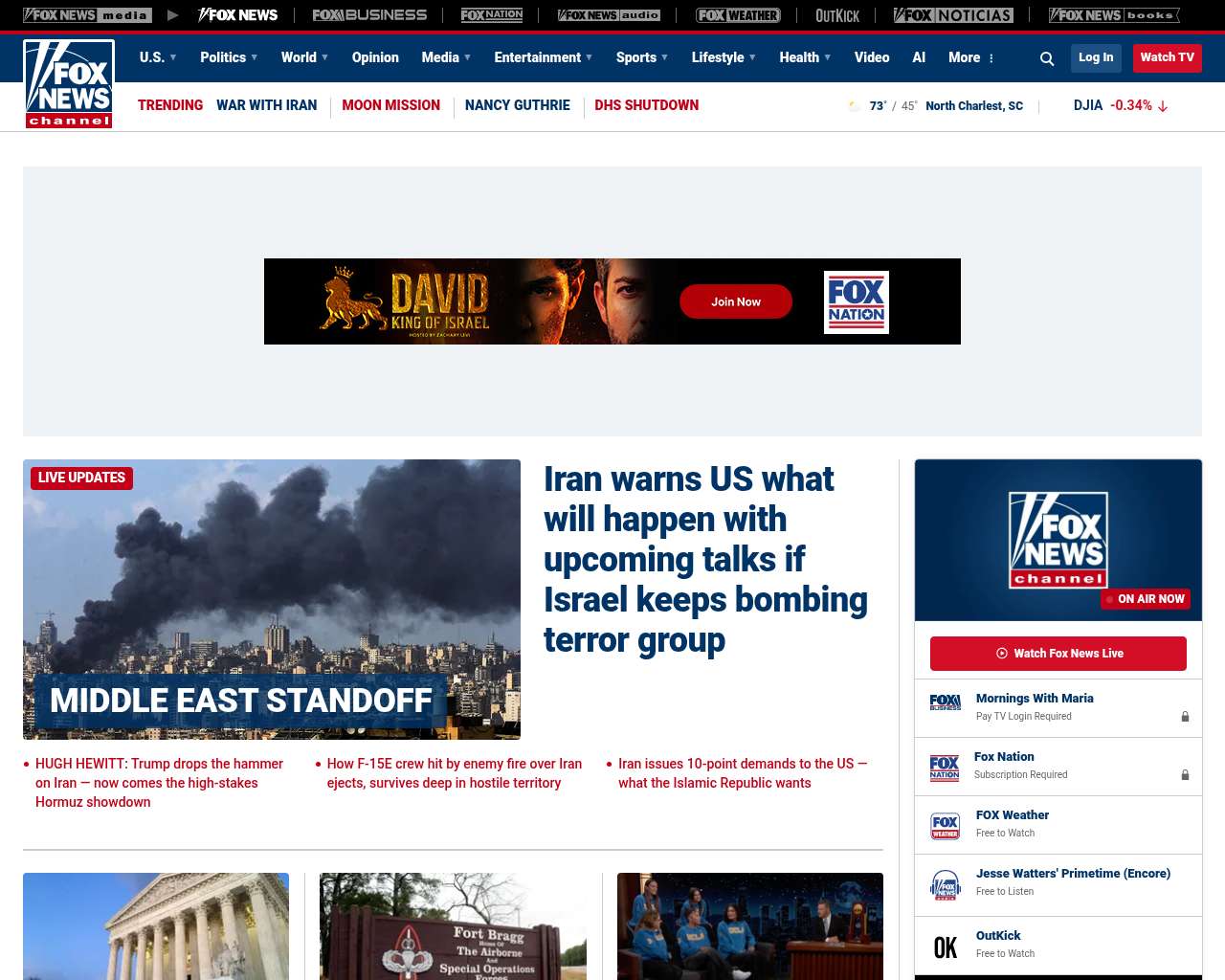Open F-15E crew survives article link

tap(454, 773)
